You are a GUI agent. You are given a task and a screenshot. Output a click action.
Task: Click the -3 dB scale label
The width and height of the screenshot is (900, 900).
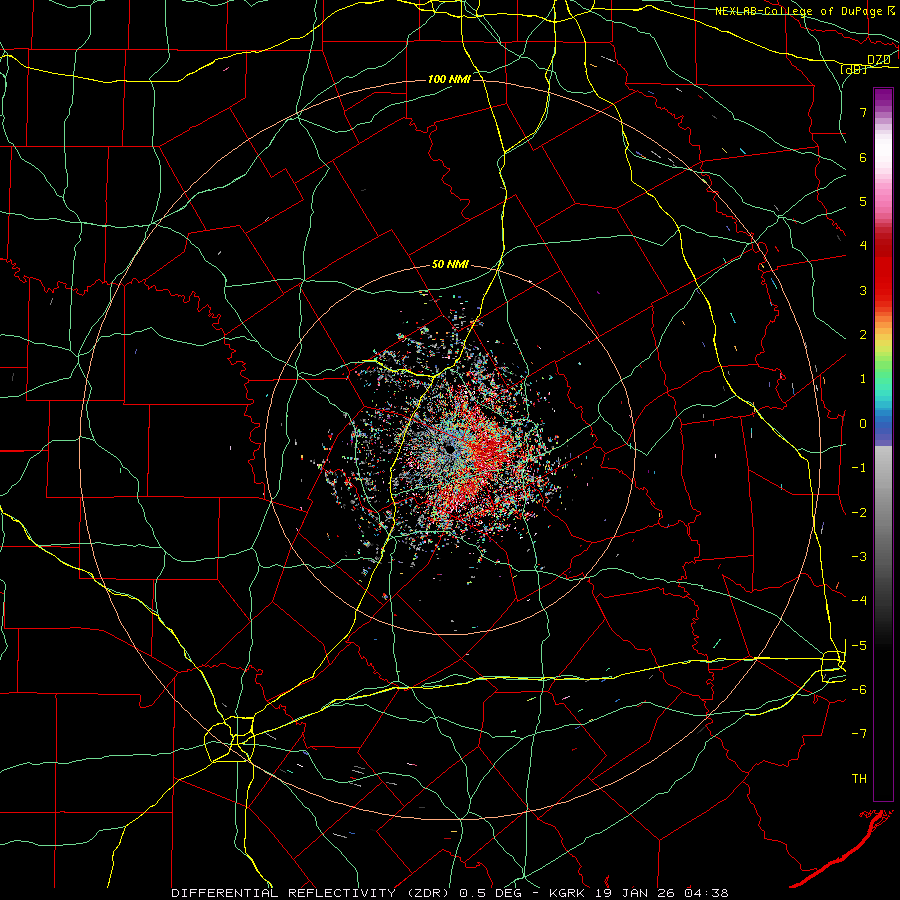859,557
